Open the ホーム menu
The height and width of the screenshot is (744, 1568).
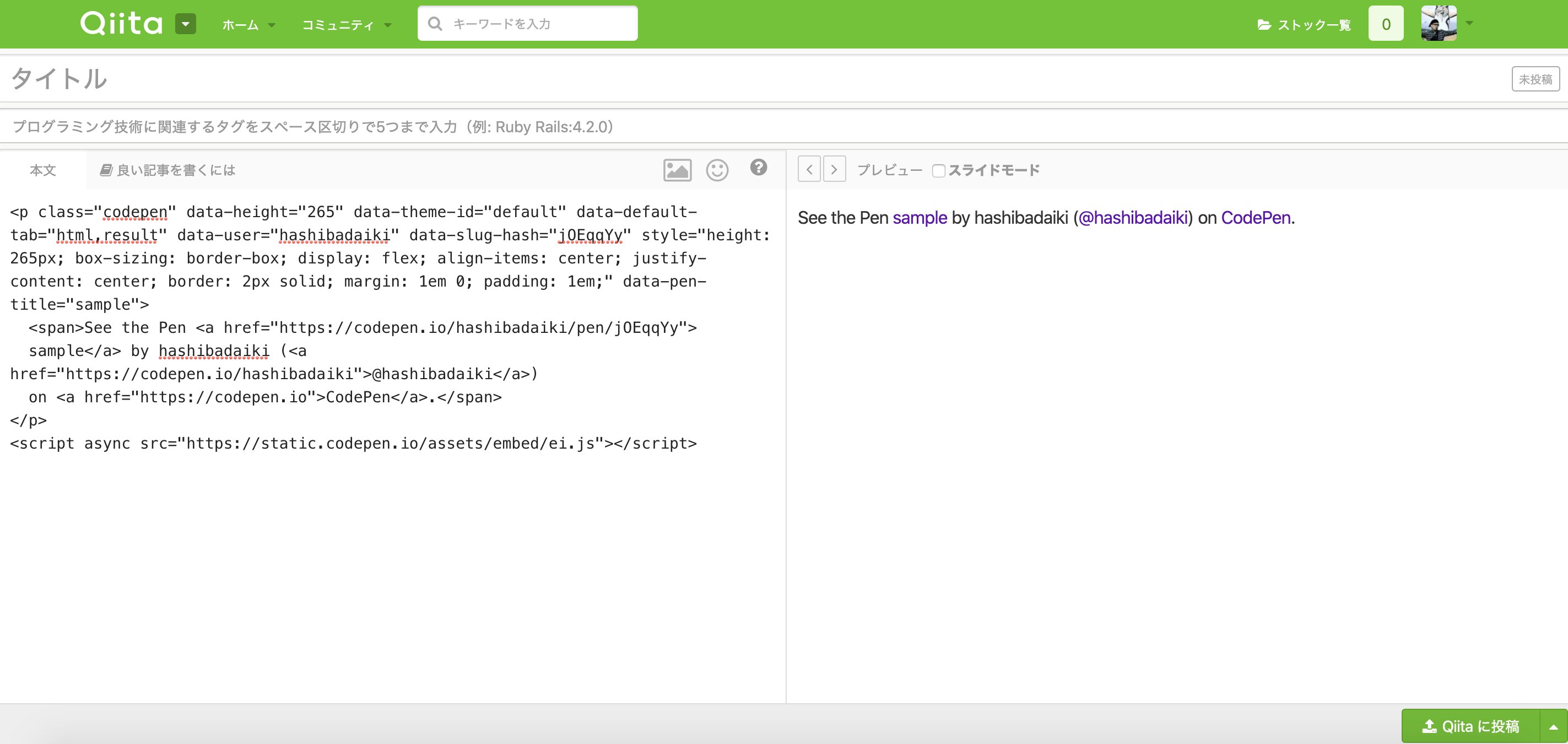(248, 24)
